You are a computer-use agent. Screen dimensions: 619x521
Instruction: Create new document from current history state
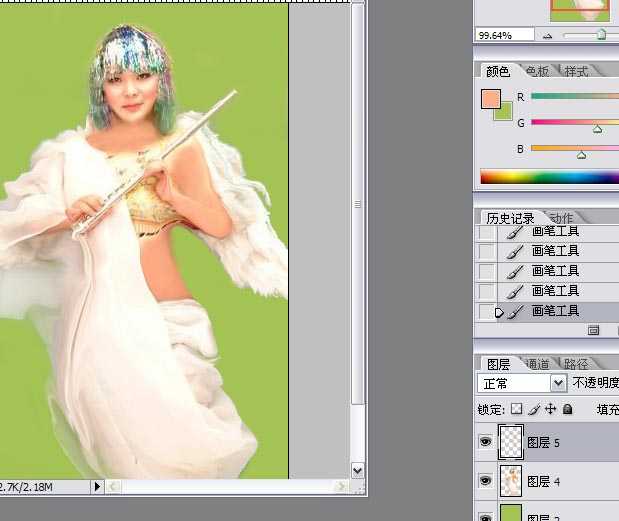tap(594, 330)
